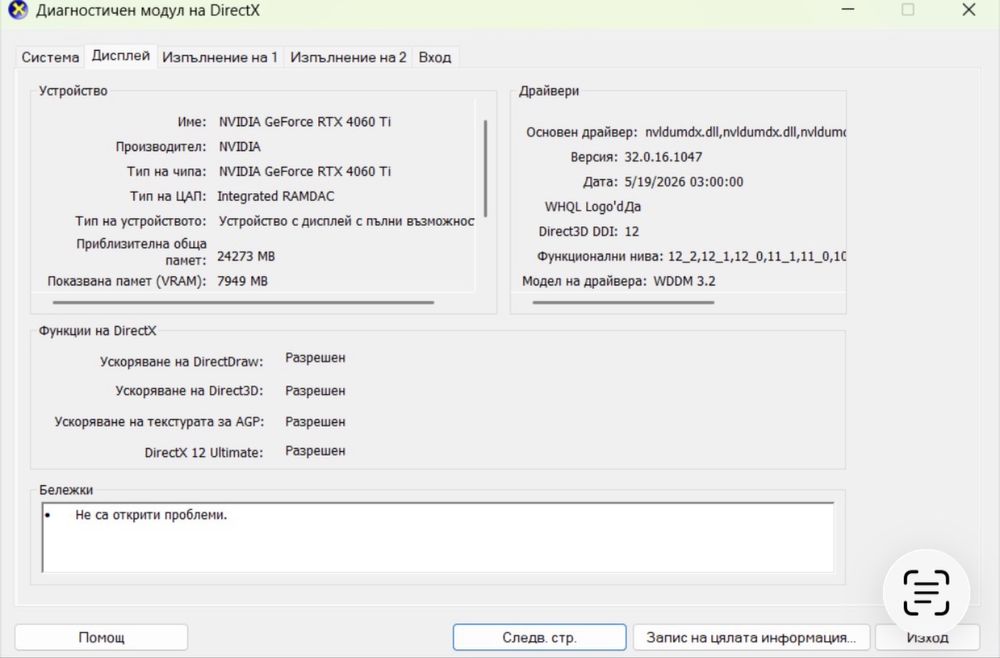Click the horizontal scrollbar in Устройство panel
The width and height of the screenshot is (1000, 658).
(243, 302)
